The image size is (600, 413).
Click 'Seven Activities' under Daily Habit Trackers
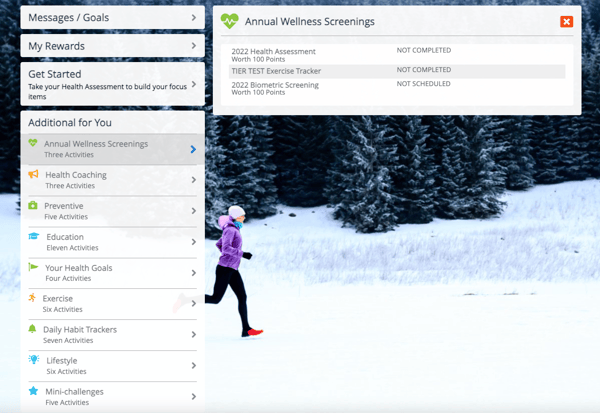[68, 340]
